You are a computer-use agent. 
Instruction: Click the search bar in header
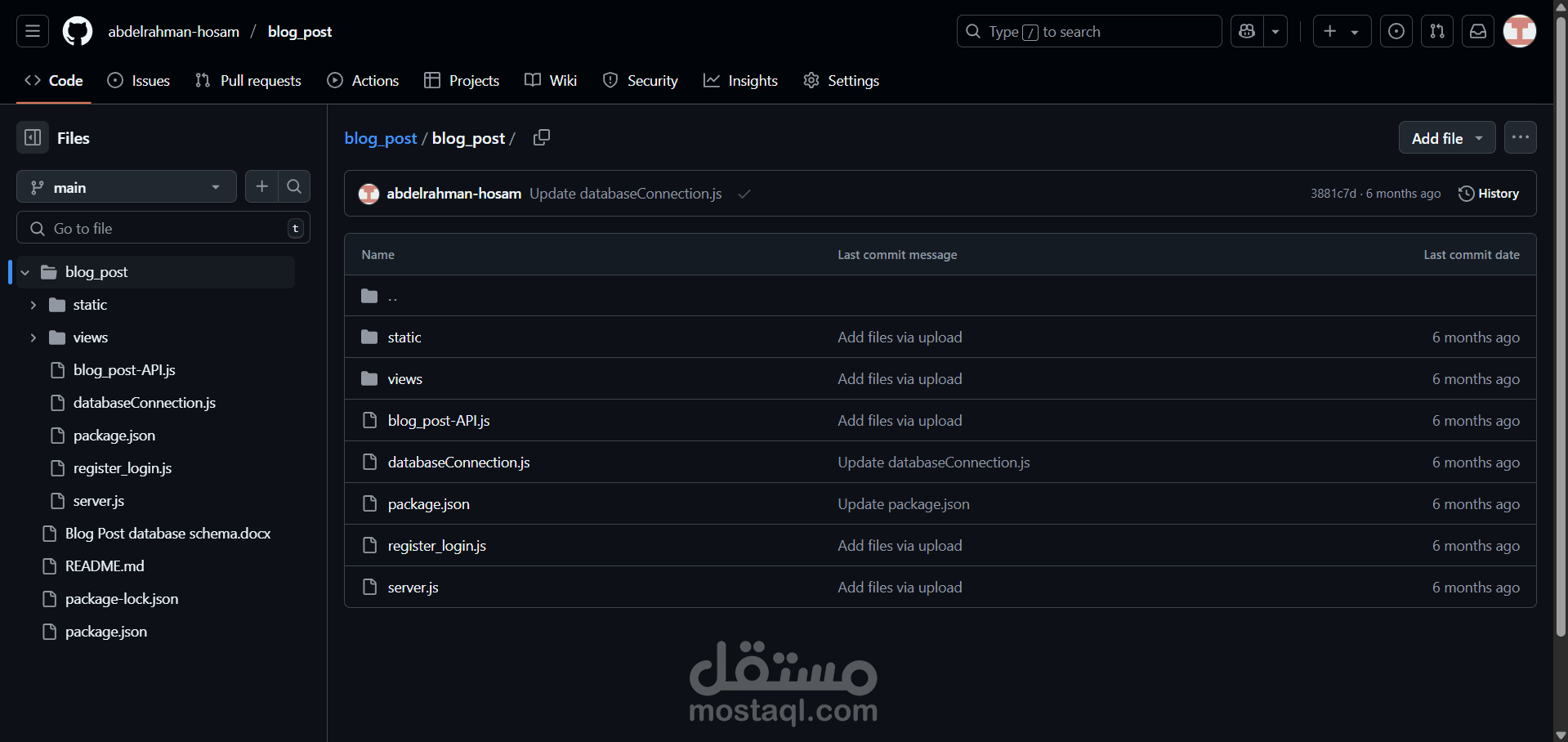[1089, 31]
